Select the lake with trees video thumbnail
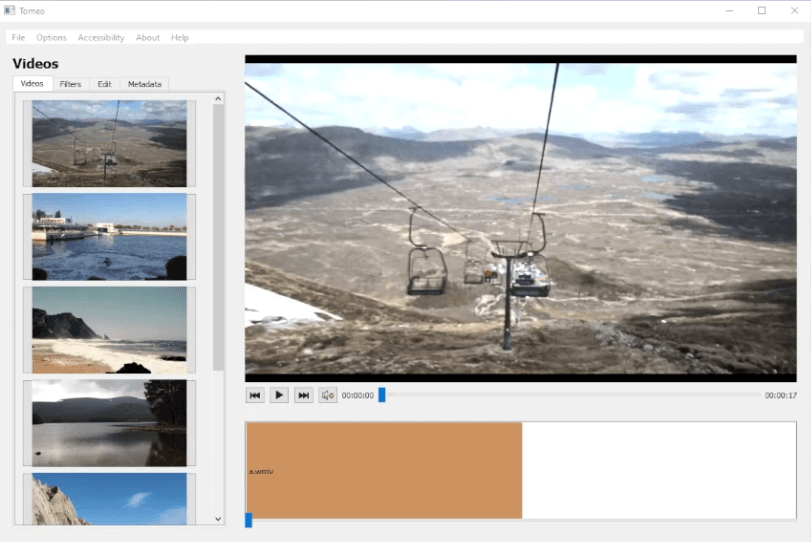This screenshot has height=542, width=811. tap(109, 423)
